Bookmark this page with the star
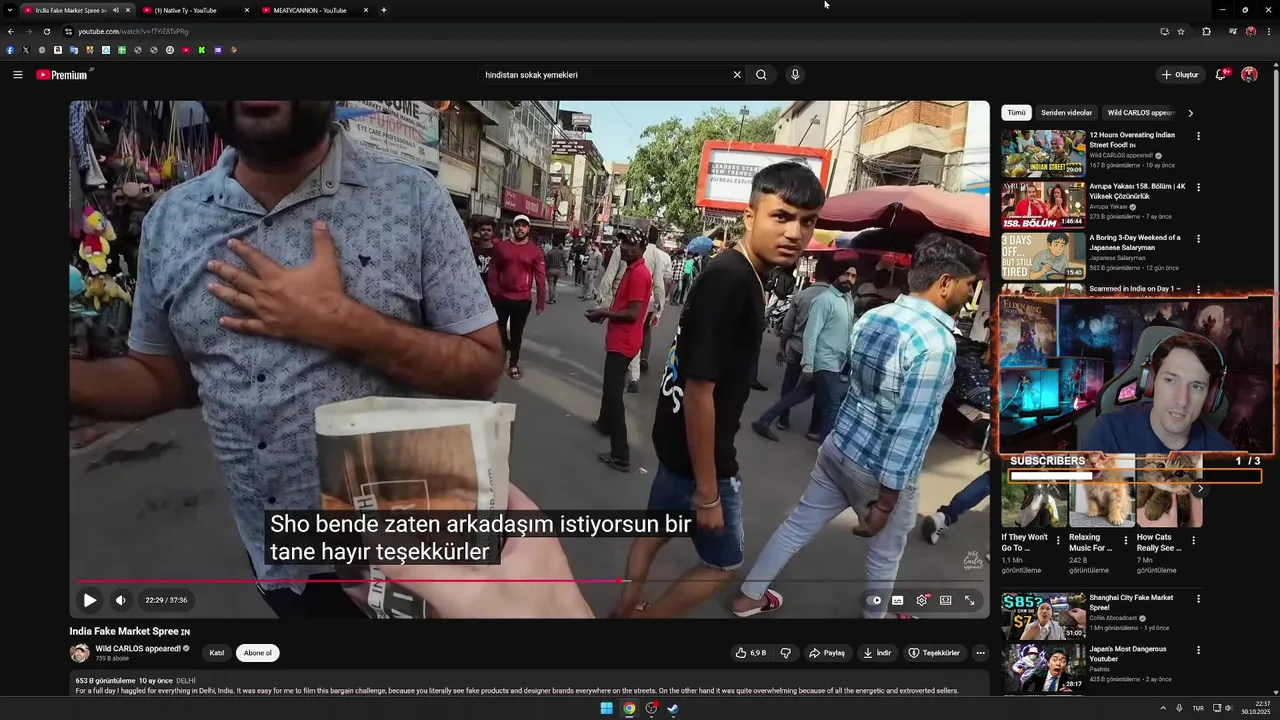This screenshot has width=1280, height=720. tap(1181, 31)
